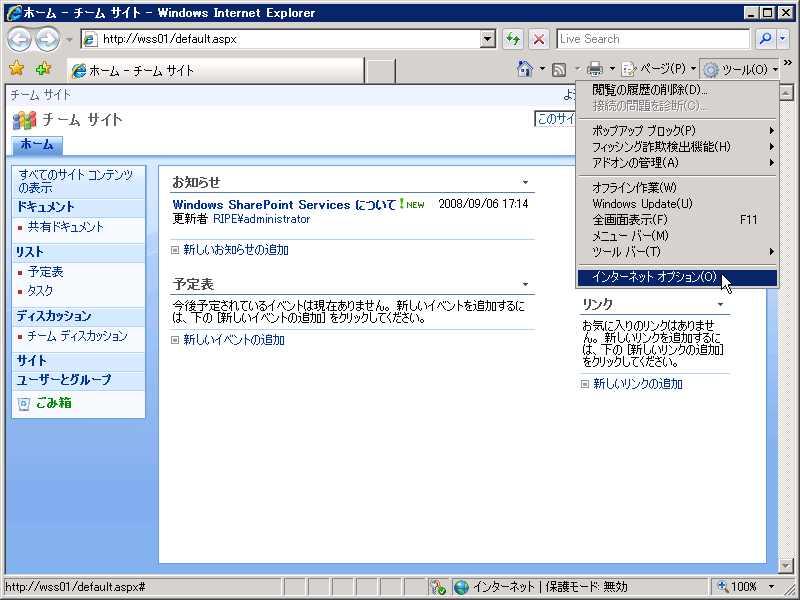Open the ごみ箱 link
Viewport: 800px width, 600px height.
coord(54,403)
